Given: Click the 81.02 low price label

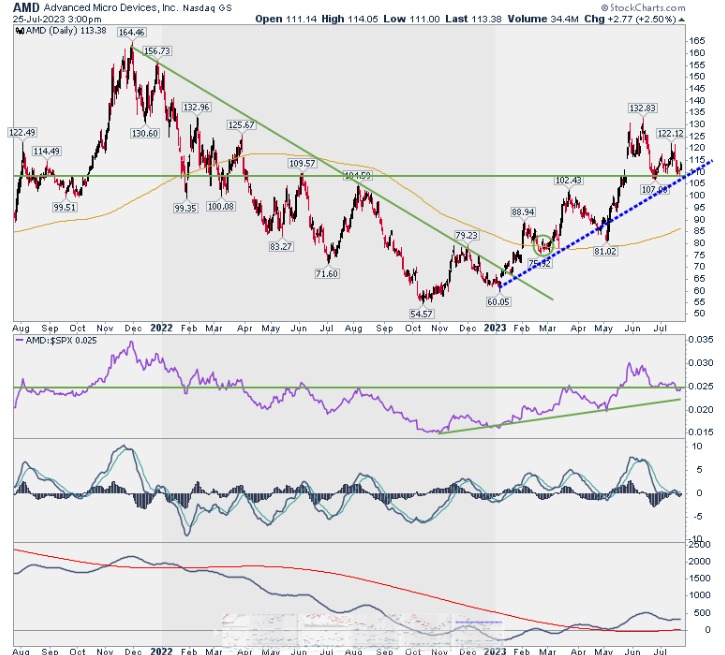Looking at the screenshot, I should point(605,251).
